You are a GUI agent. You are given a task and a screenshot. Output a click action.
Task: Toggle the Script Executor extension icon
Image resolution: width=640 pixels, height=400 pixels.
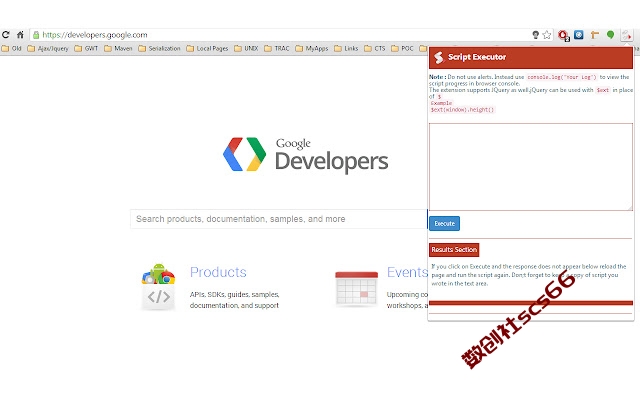(x=626, y=36)
